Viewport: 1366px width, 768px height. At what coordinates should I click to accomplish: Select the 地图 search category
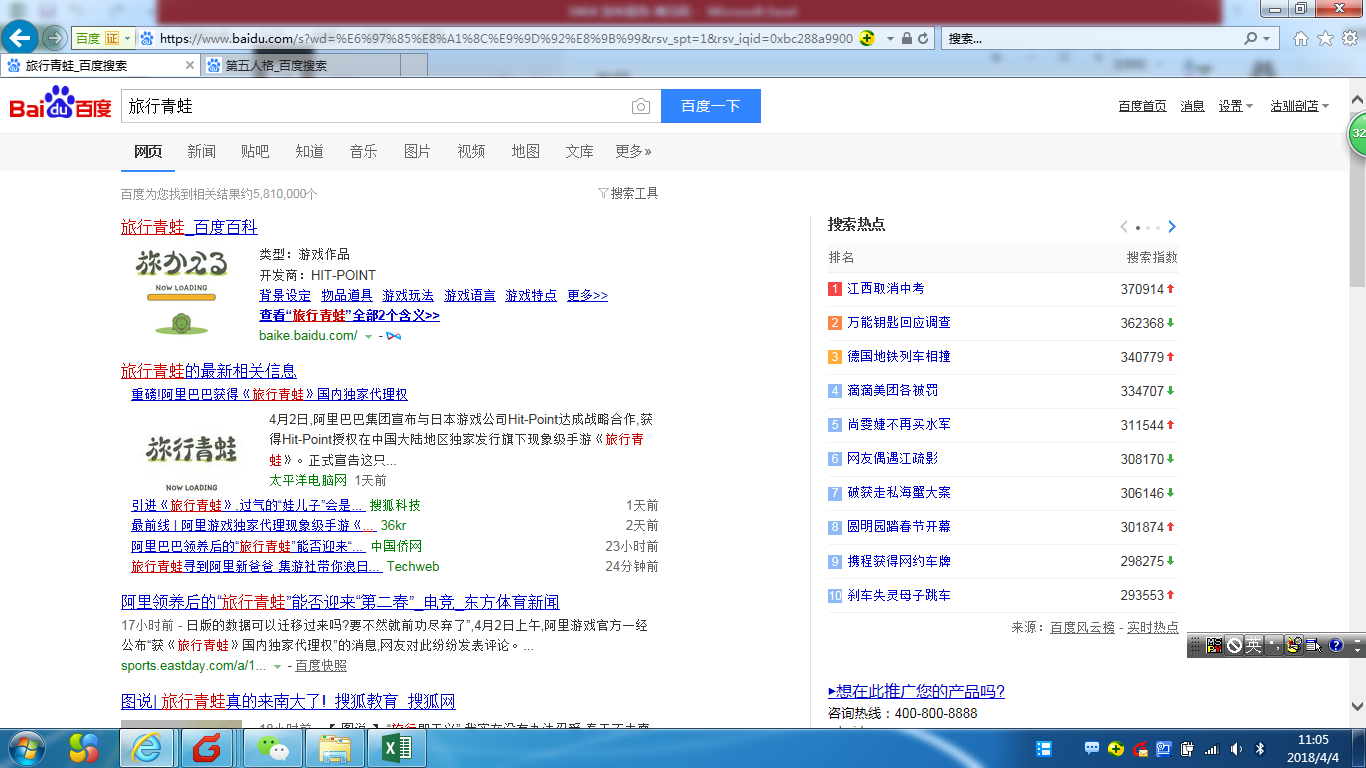pyautogui.click(x=525, y=151)
